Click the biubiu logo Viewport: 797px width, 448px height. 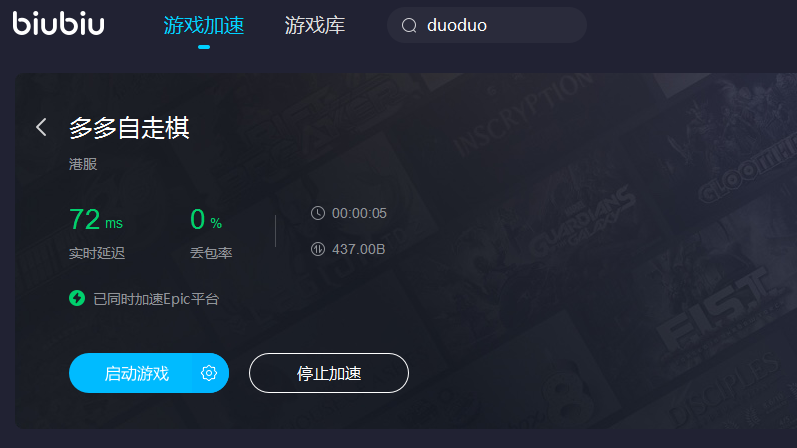pos(58,24)
